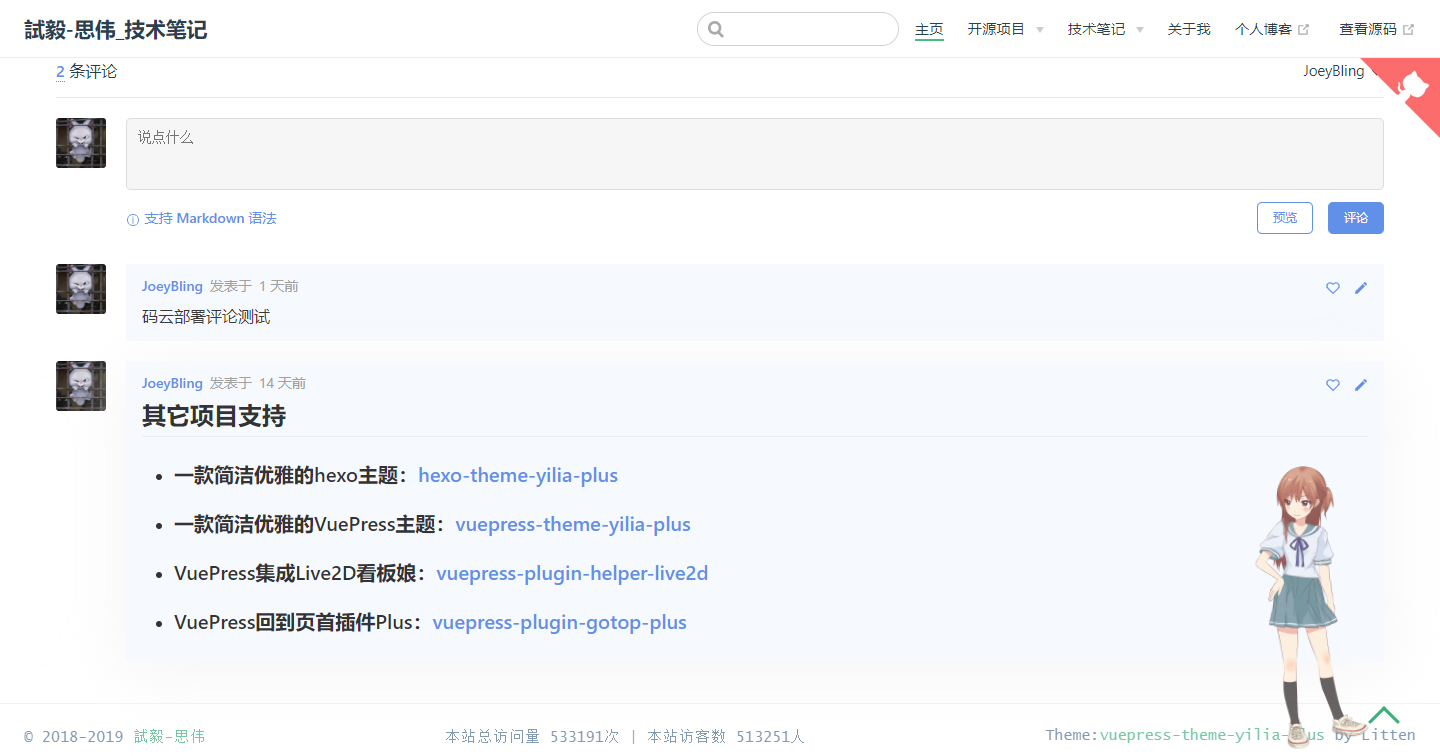
Task: Open the hexo-theme-yilia-plus link
Action: 518,475
